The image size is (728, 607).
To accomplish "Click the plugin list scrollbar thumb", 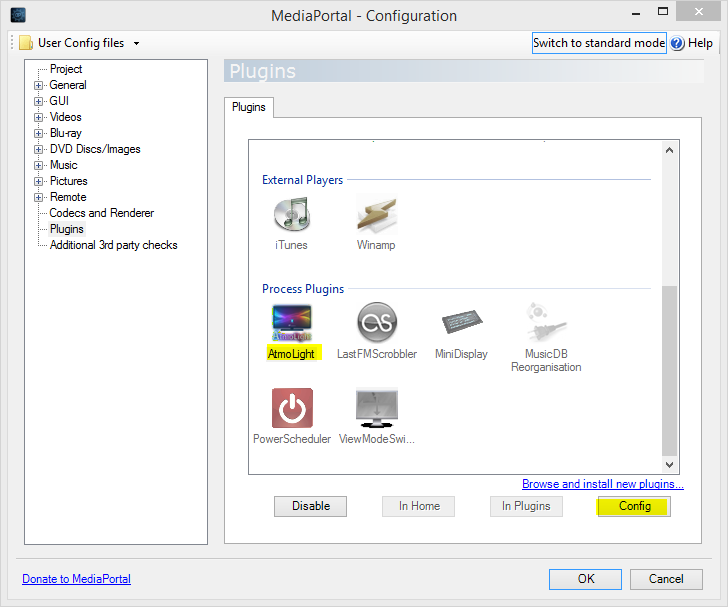I will coord(670,371).
